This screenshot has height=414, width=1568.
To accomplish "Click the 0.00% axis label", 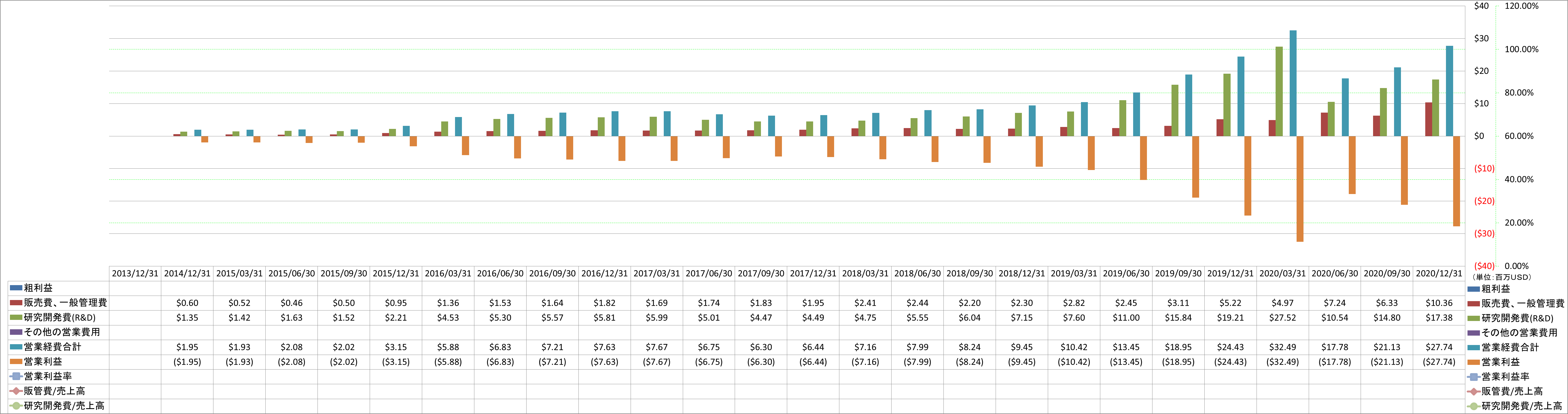I will tap(1516, 266).
